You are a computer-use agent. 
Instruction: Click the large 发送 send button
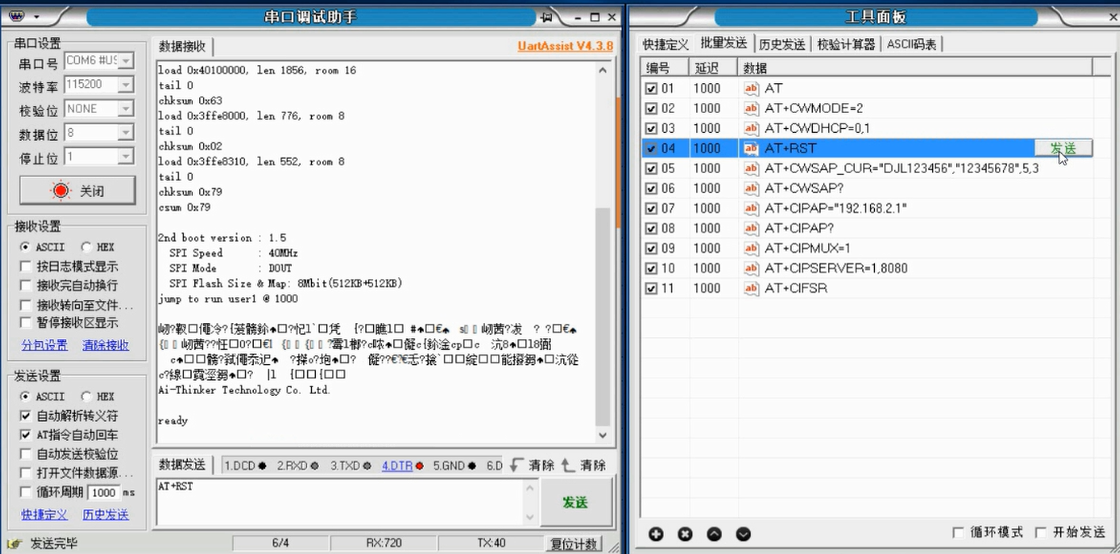576,502
